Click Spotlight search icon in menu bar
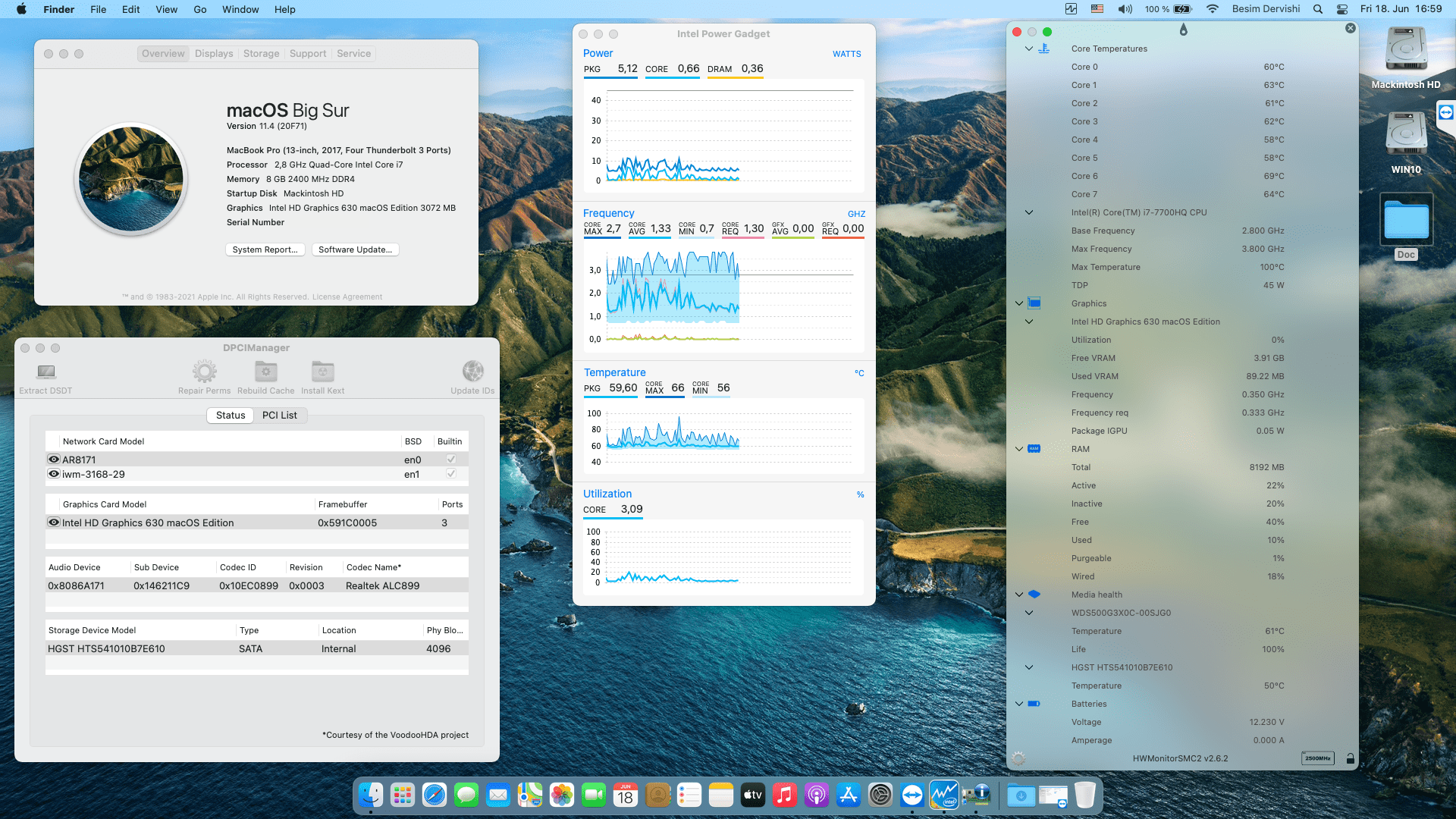The height and width of the screenshot is (819, 1456). click(x=1318, y=9)
